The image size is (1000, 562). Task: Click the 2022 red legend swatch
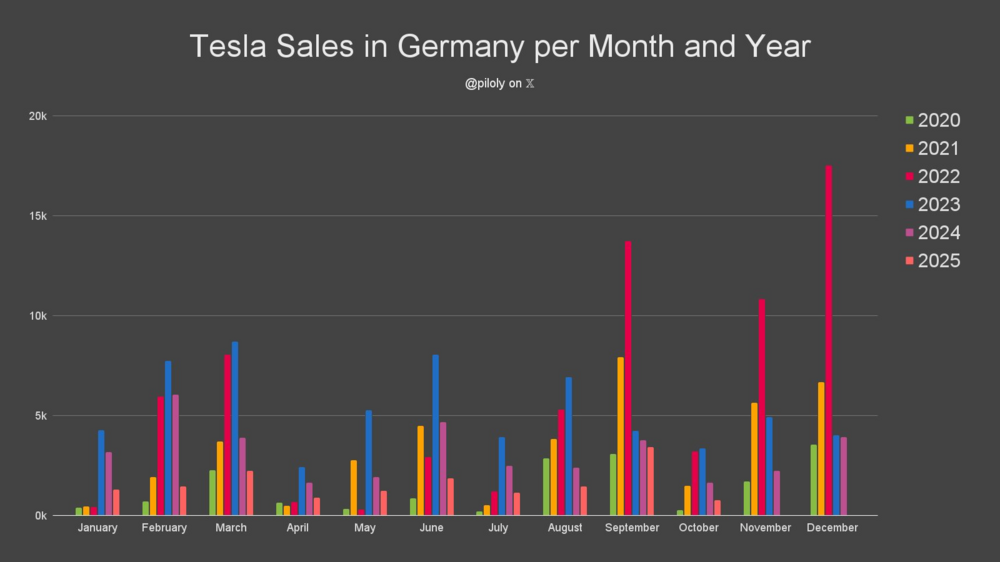coord(909,177)
